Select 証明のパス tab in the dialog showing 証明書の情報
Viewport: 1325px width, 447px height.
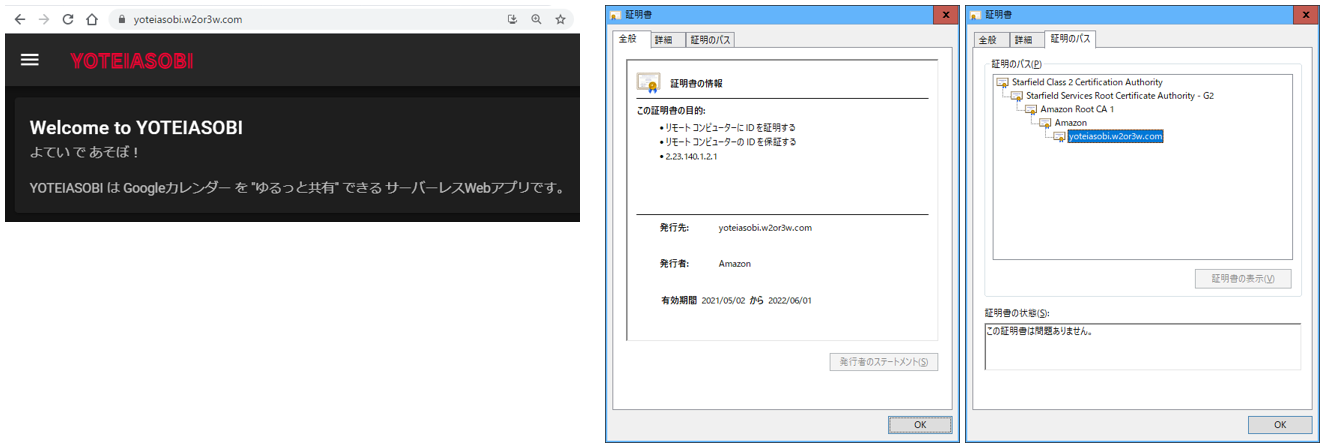point(711,40)
